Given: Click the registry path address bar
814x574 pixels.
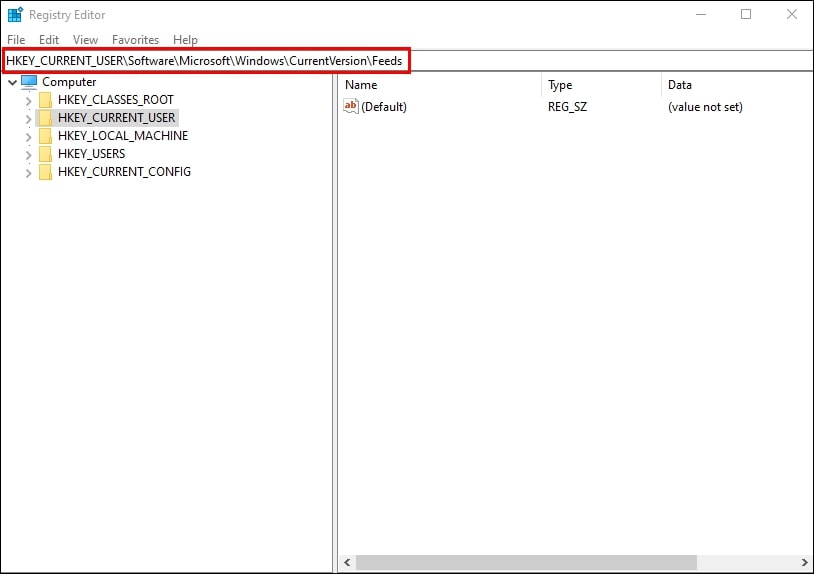Looking at the screenshot, I should 407,61.
